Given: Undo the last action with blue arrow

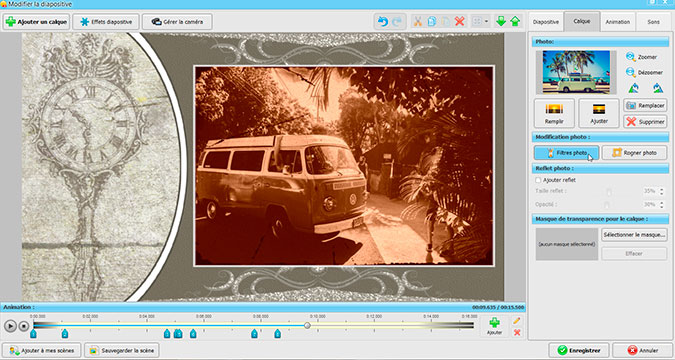Looking at the screenshot, I should tap(382, 22).
